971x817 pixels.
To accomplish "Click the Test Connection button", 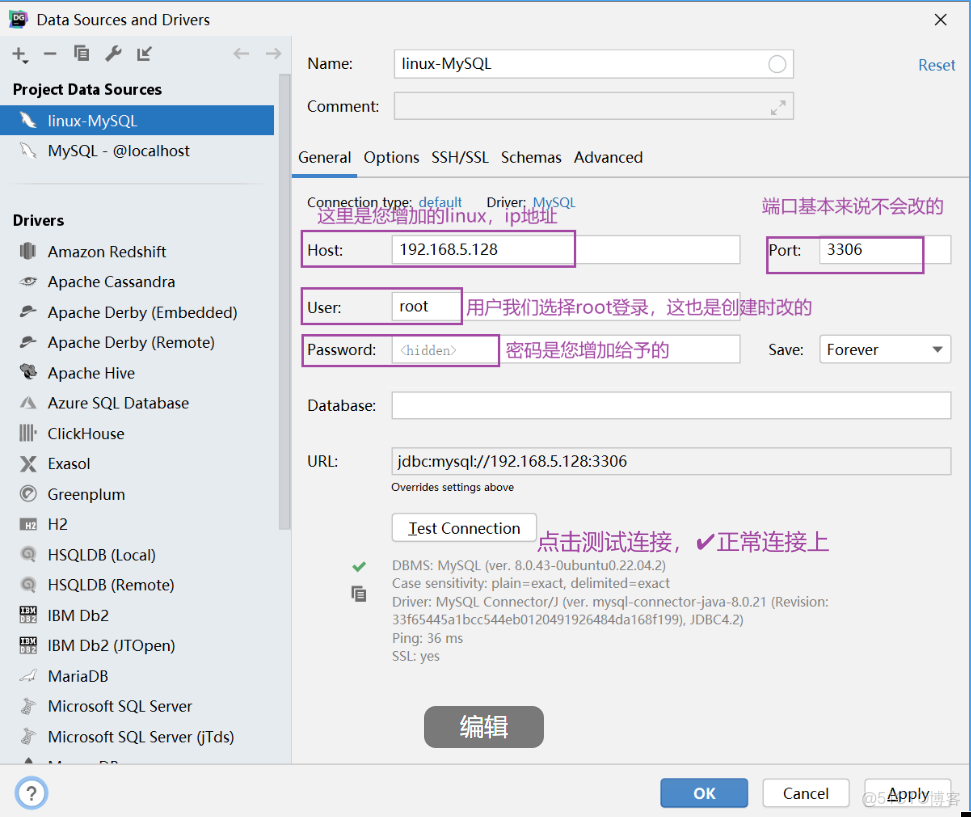I will [464, 528].
